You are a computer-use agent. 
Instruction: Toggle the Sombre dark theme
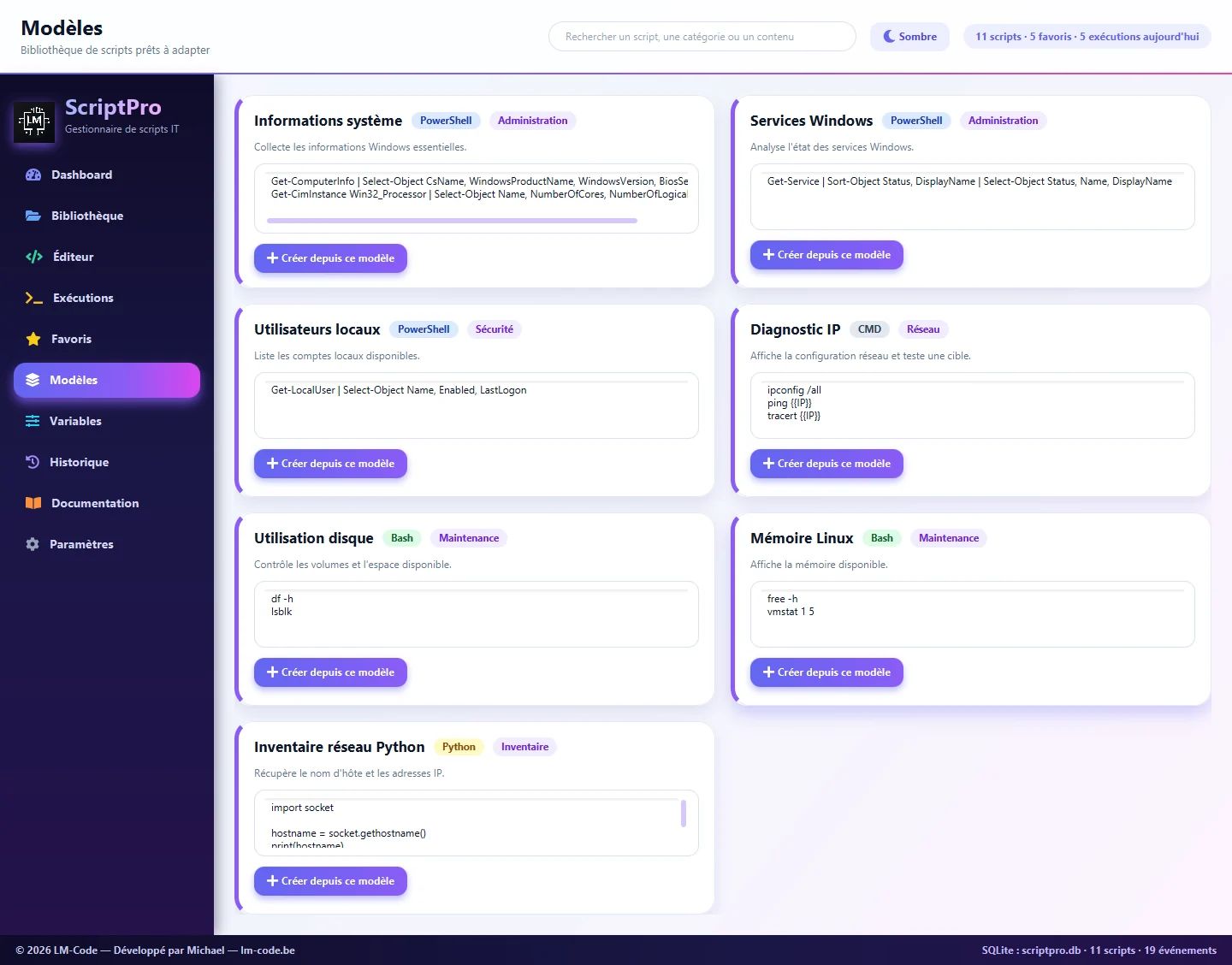point(909,37)
